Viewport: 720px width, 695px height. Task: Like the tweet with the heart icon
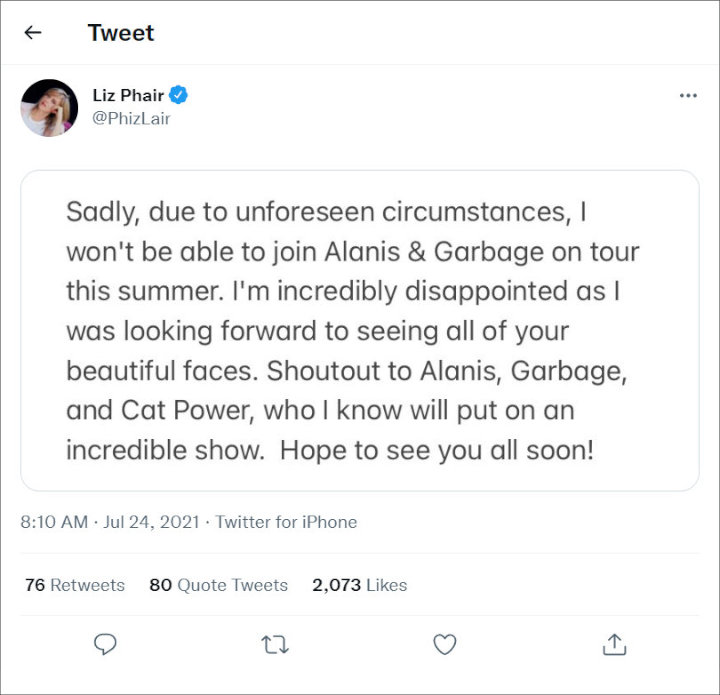[445, 644]
